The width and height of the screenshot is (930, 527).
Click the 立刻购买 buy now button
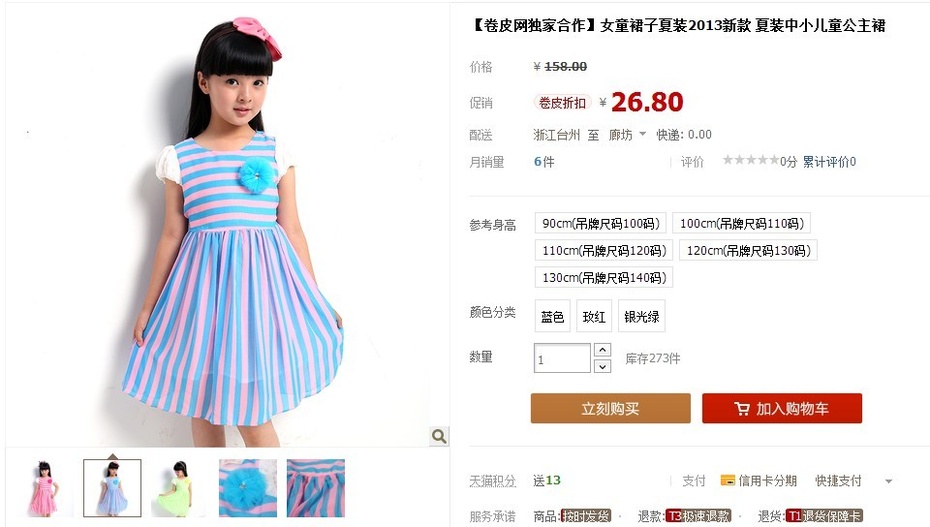click(610, 408)
